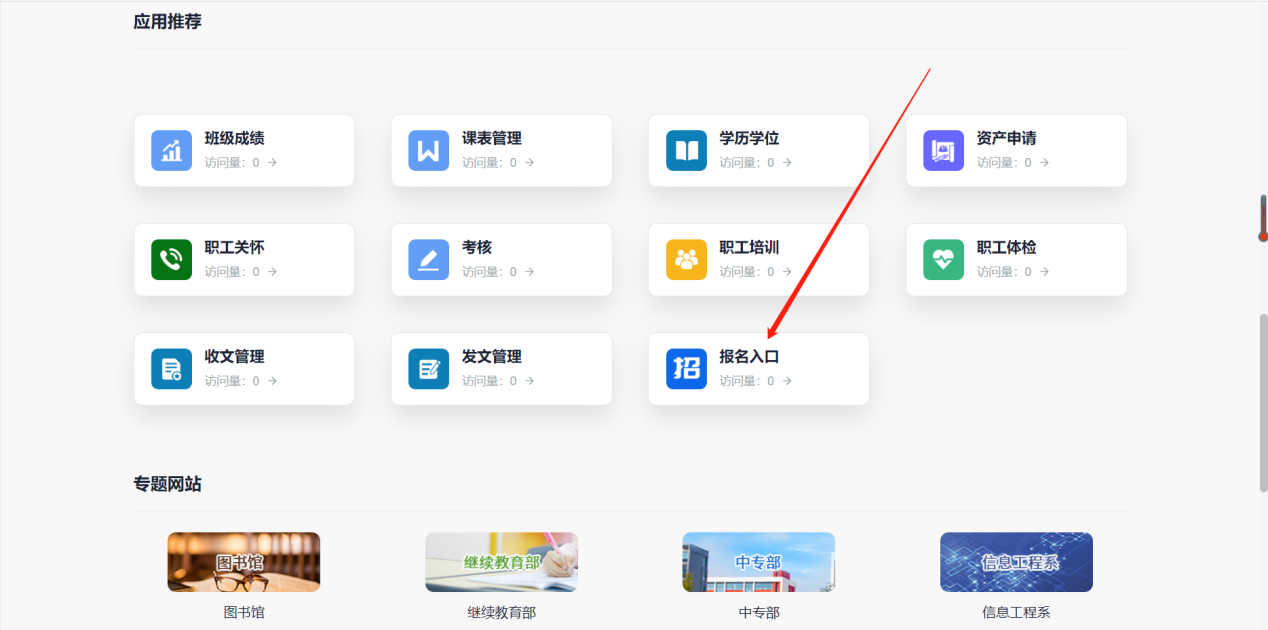Open the 发文管理 edit document icon
Screen dimensions: 1268x630
point(429,369)
